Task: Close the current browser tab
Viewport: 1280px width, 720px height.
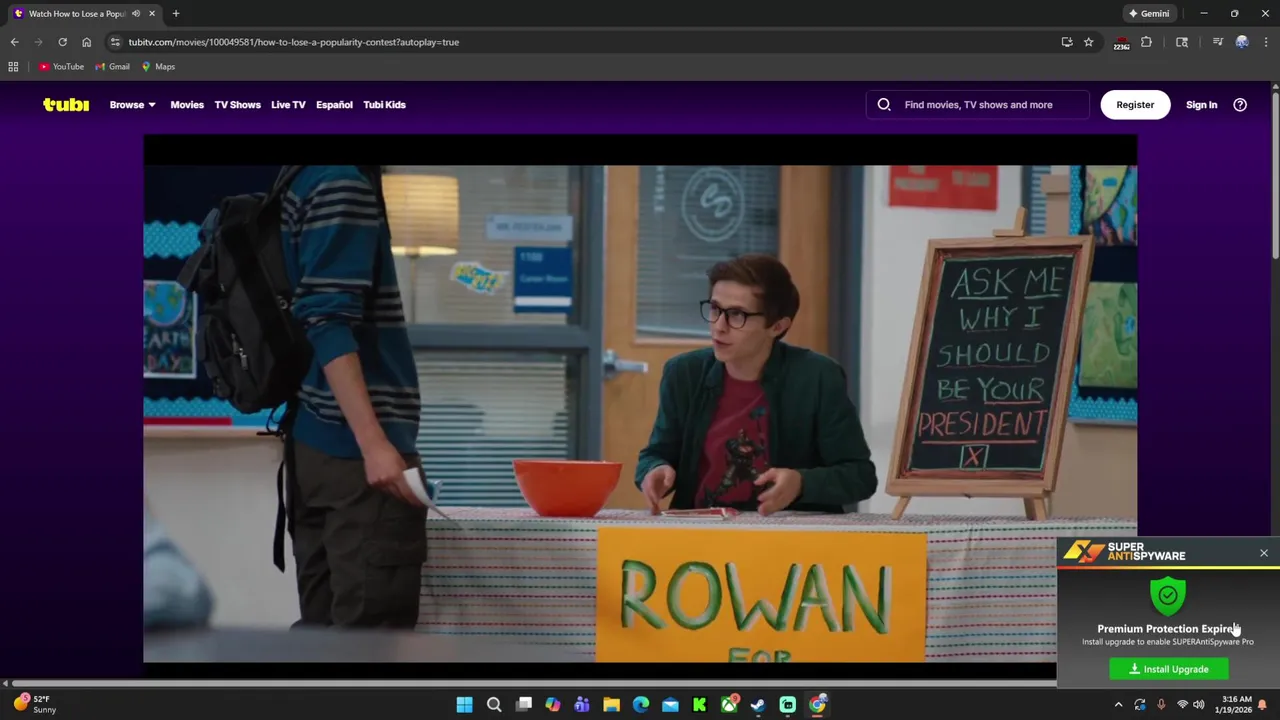Action: coord(152,14)
